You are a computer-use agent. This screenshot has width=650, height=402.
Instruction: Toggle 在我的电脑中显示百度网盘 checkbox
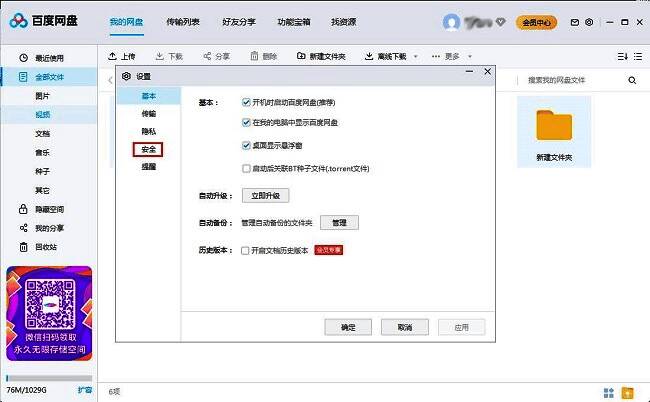point(246,123)
